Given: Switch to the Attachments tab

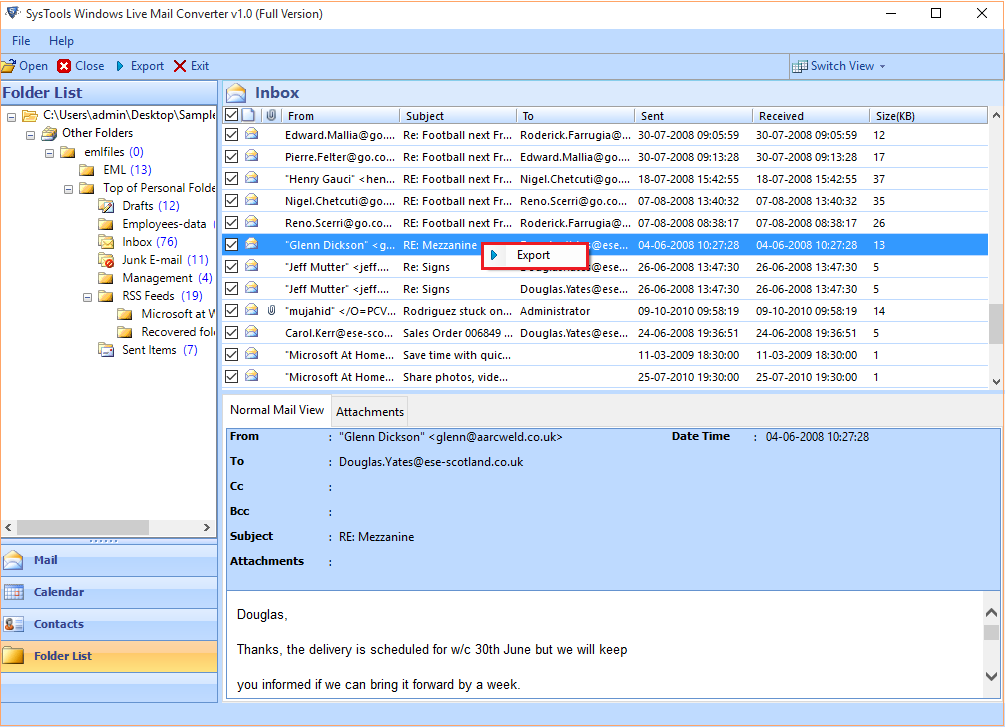Looking at the screenshot, I should point(370,412).
